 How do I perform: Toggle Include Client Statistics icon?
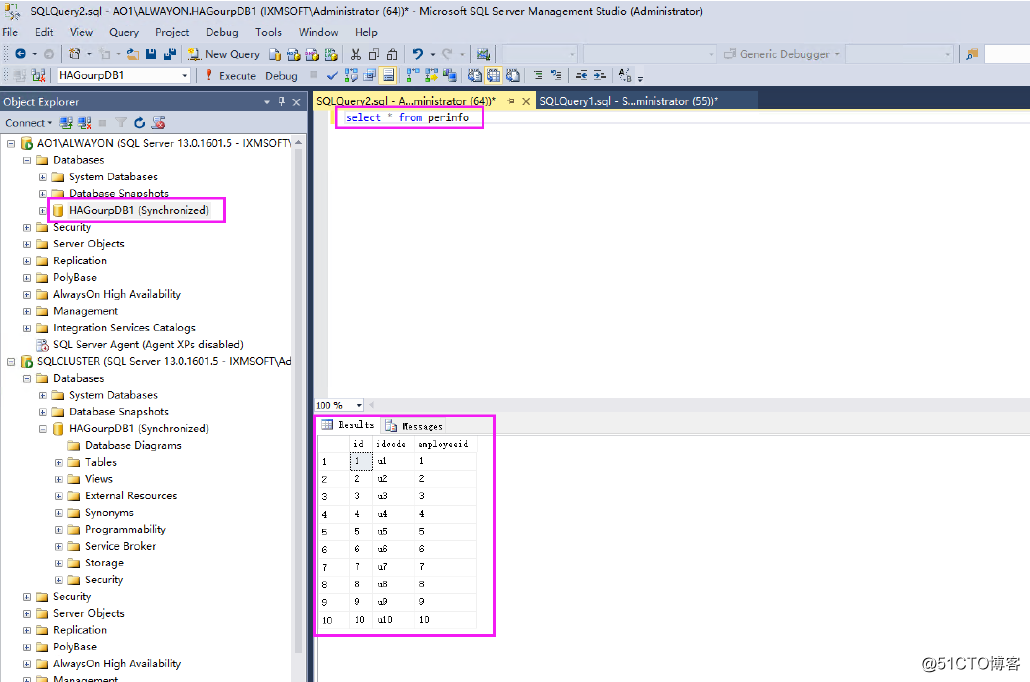click(x=450, y=76)
